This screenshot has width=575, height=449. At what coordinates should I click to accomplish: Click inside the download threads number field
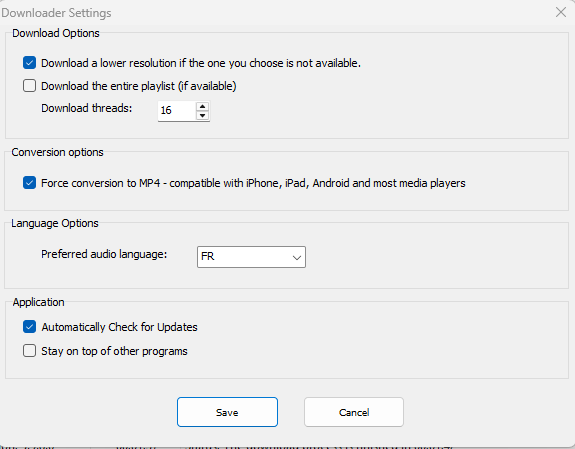click(x=177, y=111)
